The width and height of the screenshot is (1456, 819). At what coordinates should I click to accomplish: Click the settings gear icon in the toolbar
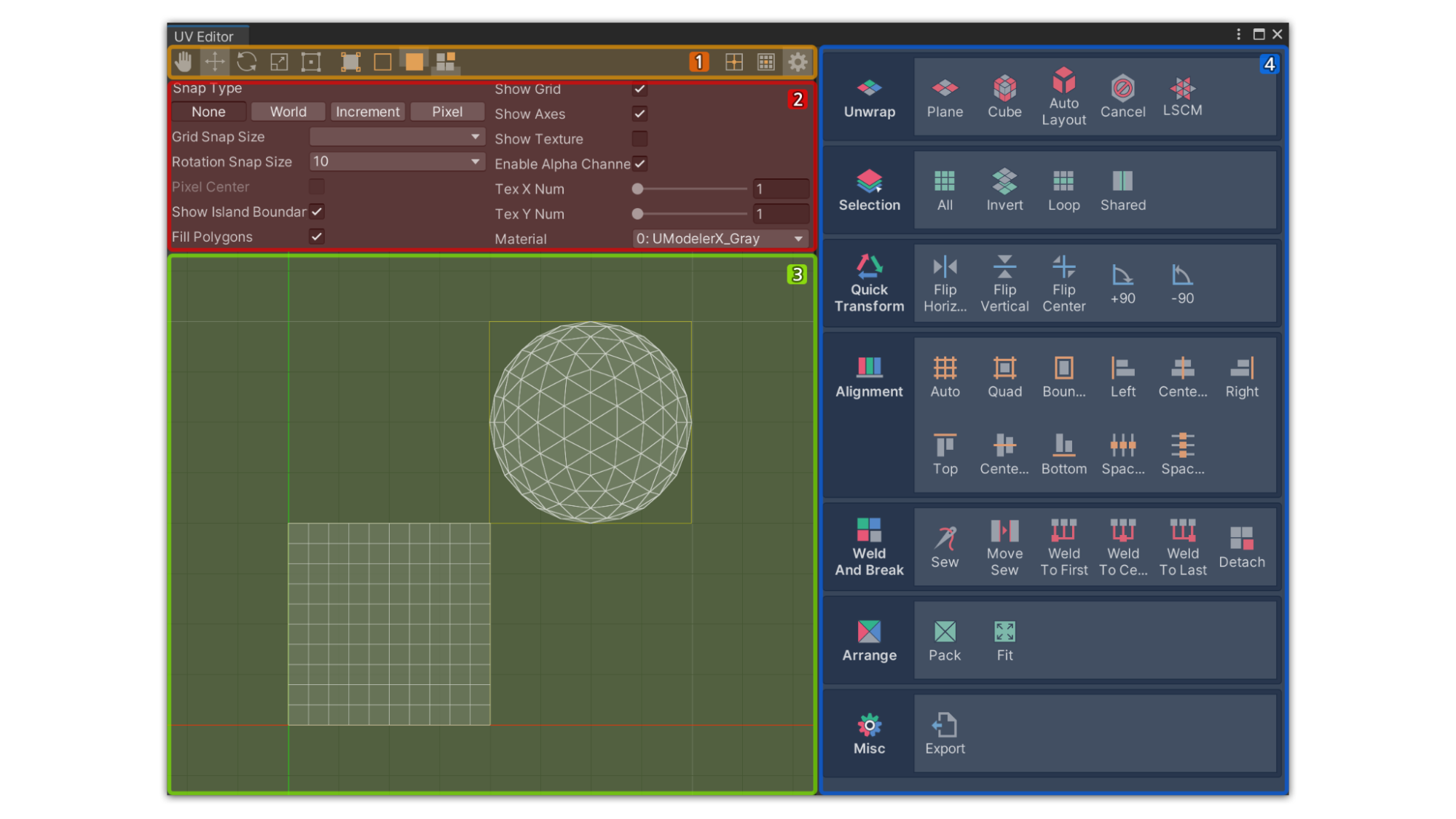coord(798,62)
